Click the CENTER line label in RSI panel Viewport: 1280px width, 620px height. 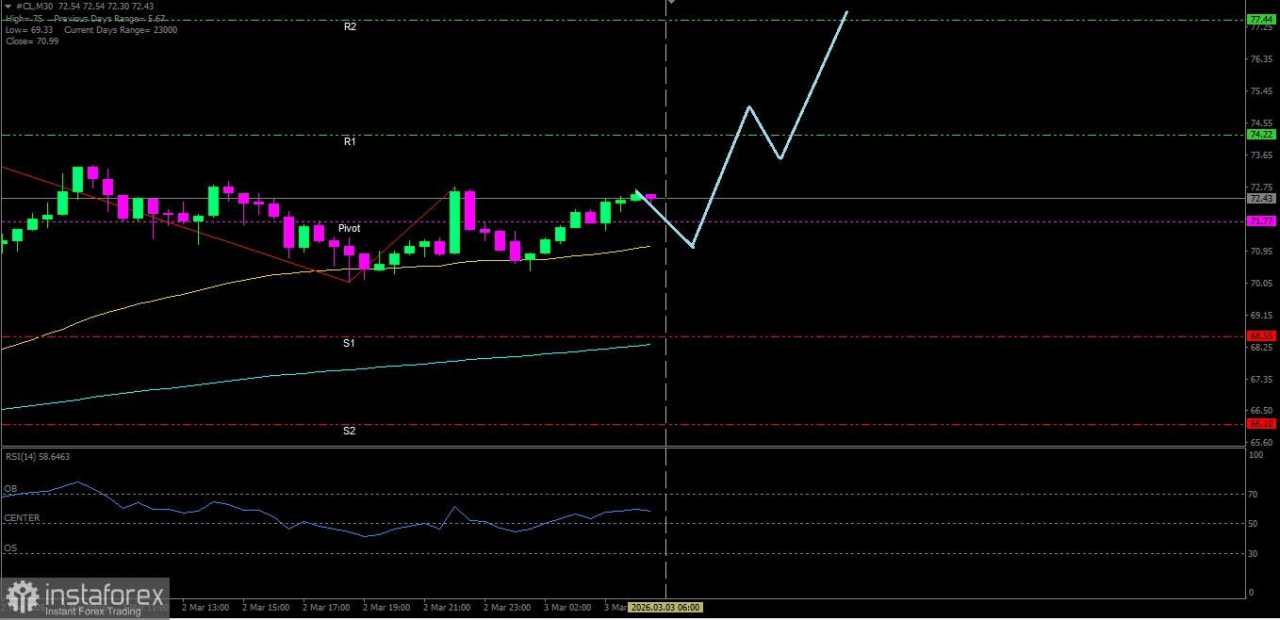[x=20, y=517]
